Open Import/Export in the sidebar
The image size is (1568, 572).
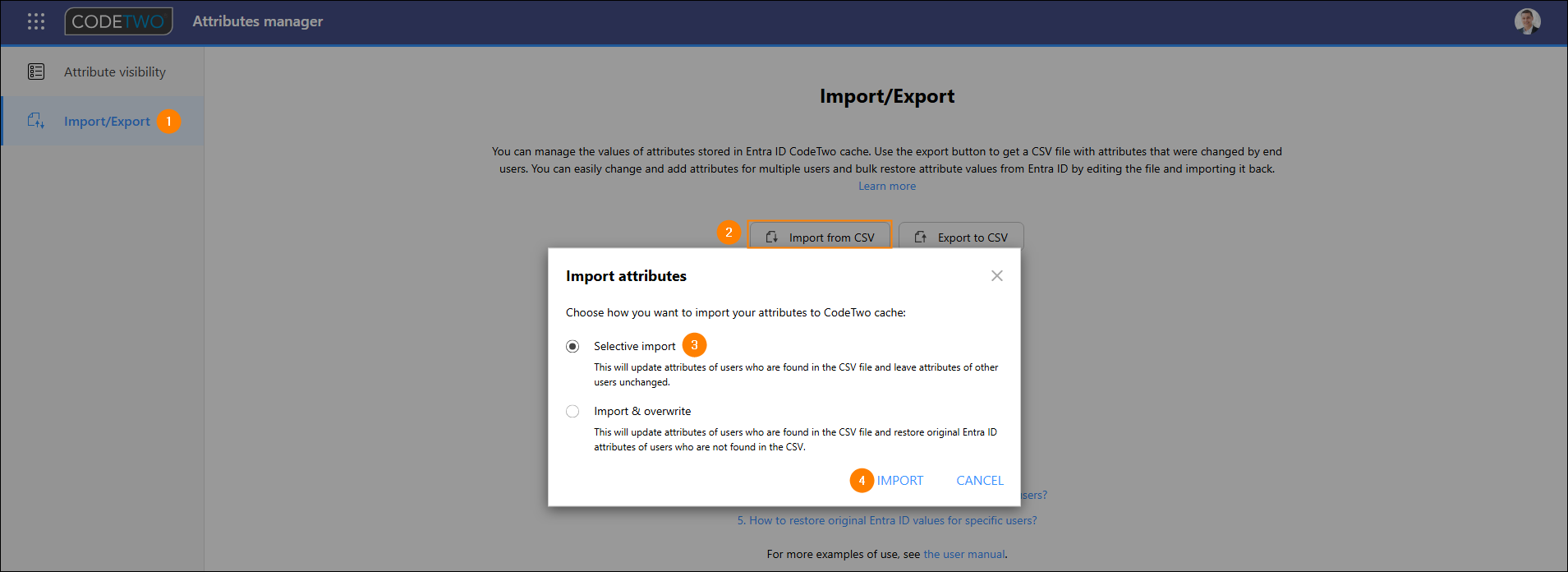[x=103, y=121]
